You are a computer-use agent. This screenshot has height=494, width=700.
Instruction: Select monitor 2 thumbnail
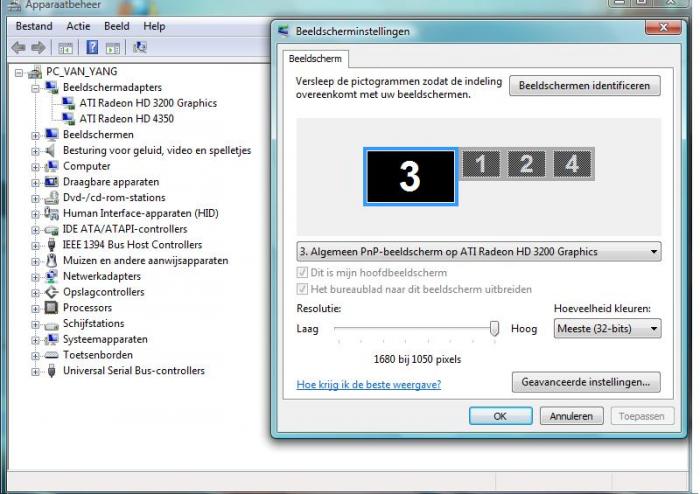pos(526,164)
